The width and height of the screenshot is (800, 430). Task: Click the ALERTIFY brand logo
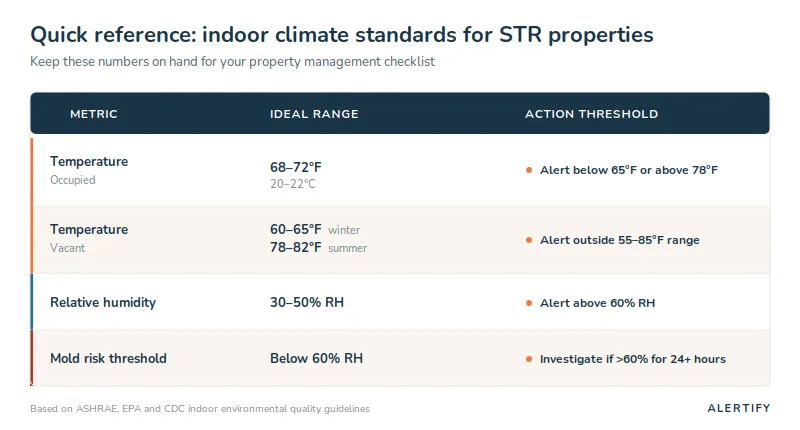tap(738, 408)
